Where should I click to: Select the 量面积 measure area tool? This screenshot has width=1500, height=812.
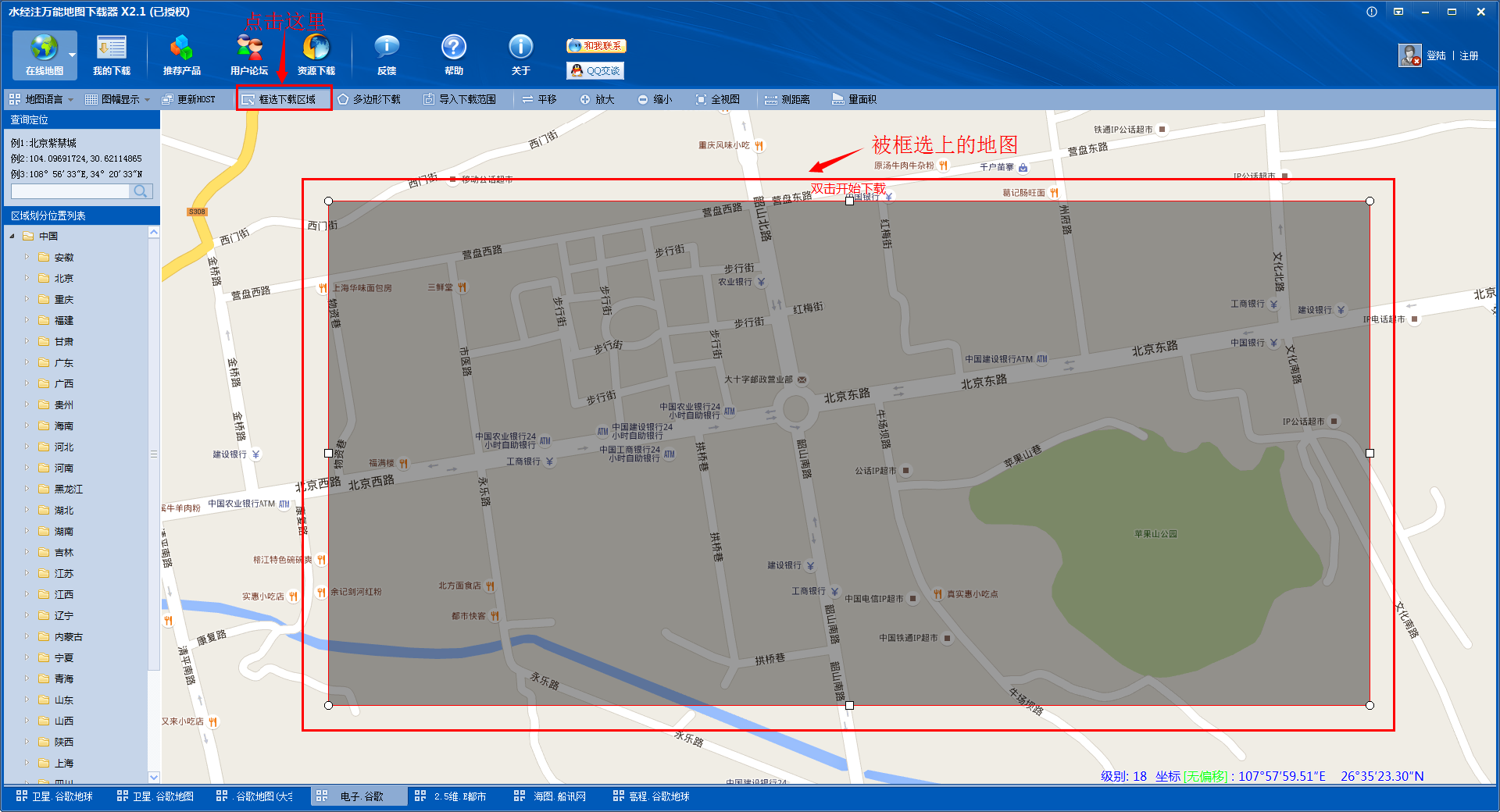pos(854,99)
